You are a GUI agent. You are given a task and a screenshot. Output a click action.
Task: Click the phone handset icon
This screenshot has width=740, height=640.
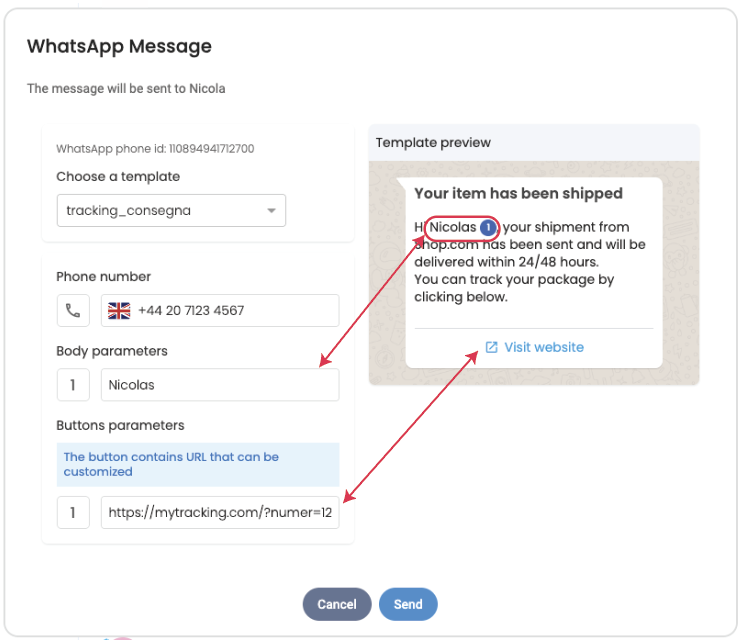click(x=73, y=311)
